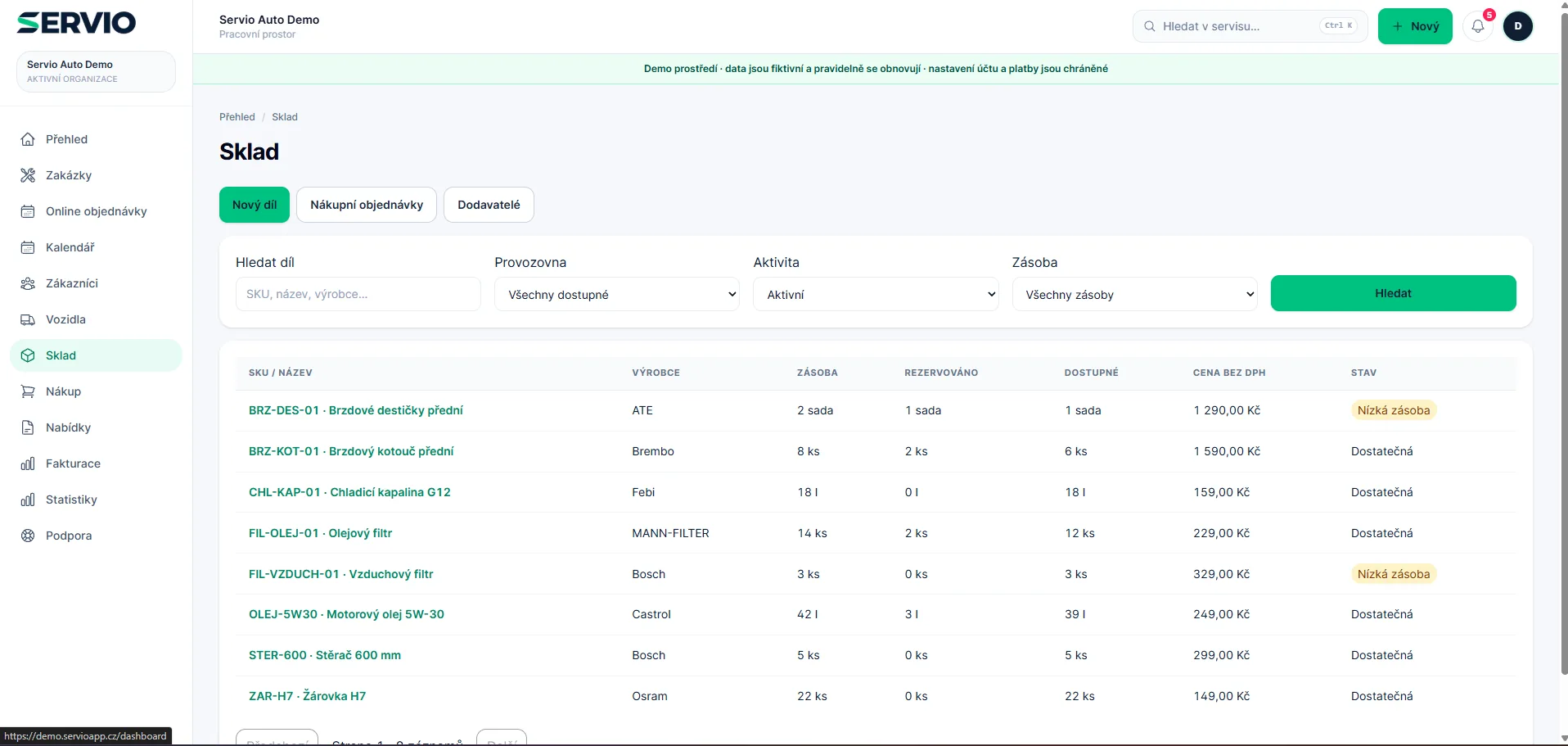Switch to Nákupní objednávky tab
The image size is (1568, 746).
(367, 205)
